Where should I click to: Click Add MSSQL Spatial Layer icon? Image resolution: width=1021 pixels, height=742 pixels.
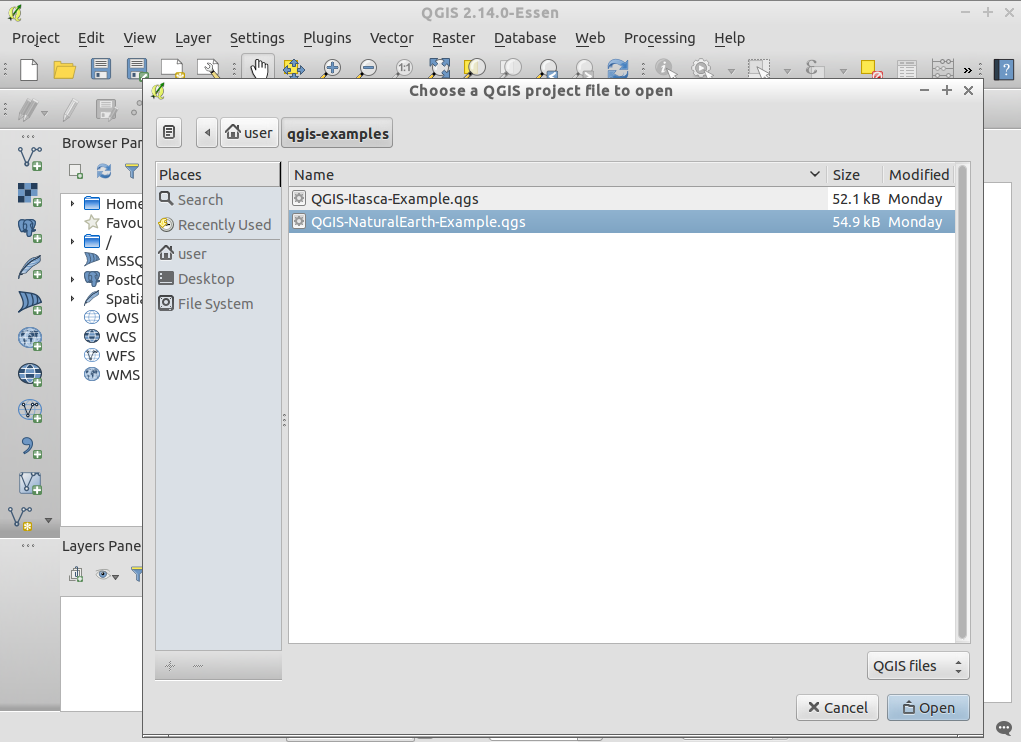pos(30,303)
